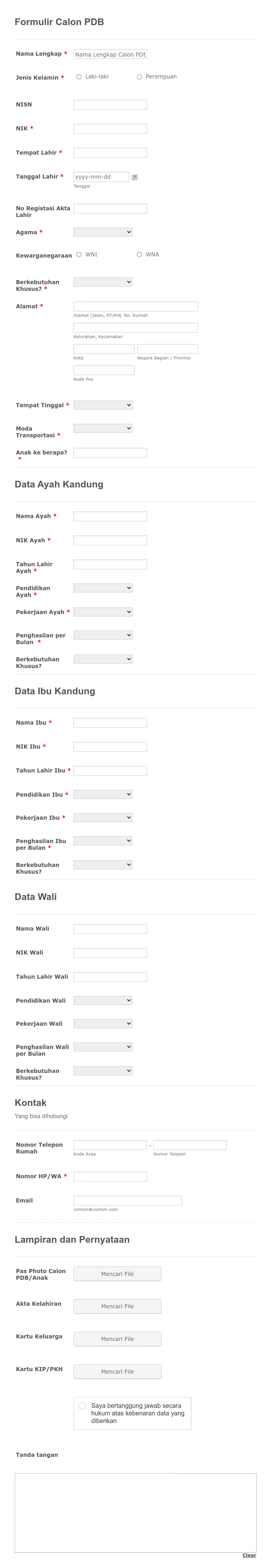Pick the WNA citizenship radio button
The height and width of the screenshot is (1568, 271).
tap(139, 254)
